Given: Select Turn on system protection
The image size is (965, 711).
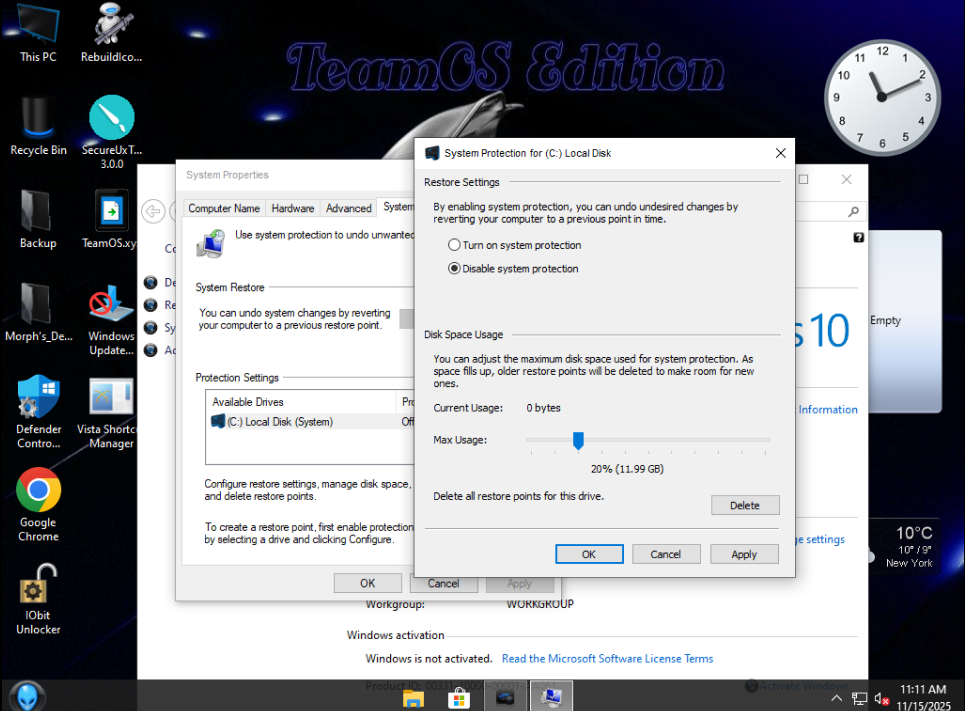Looking at the screenshot, I should pos(455,245).
